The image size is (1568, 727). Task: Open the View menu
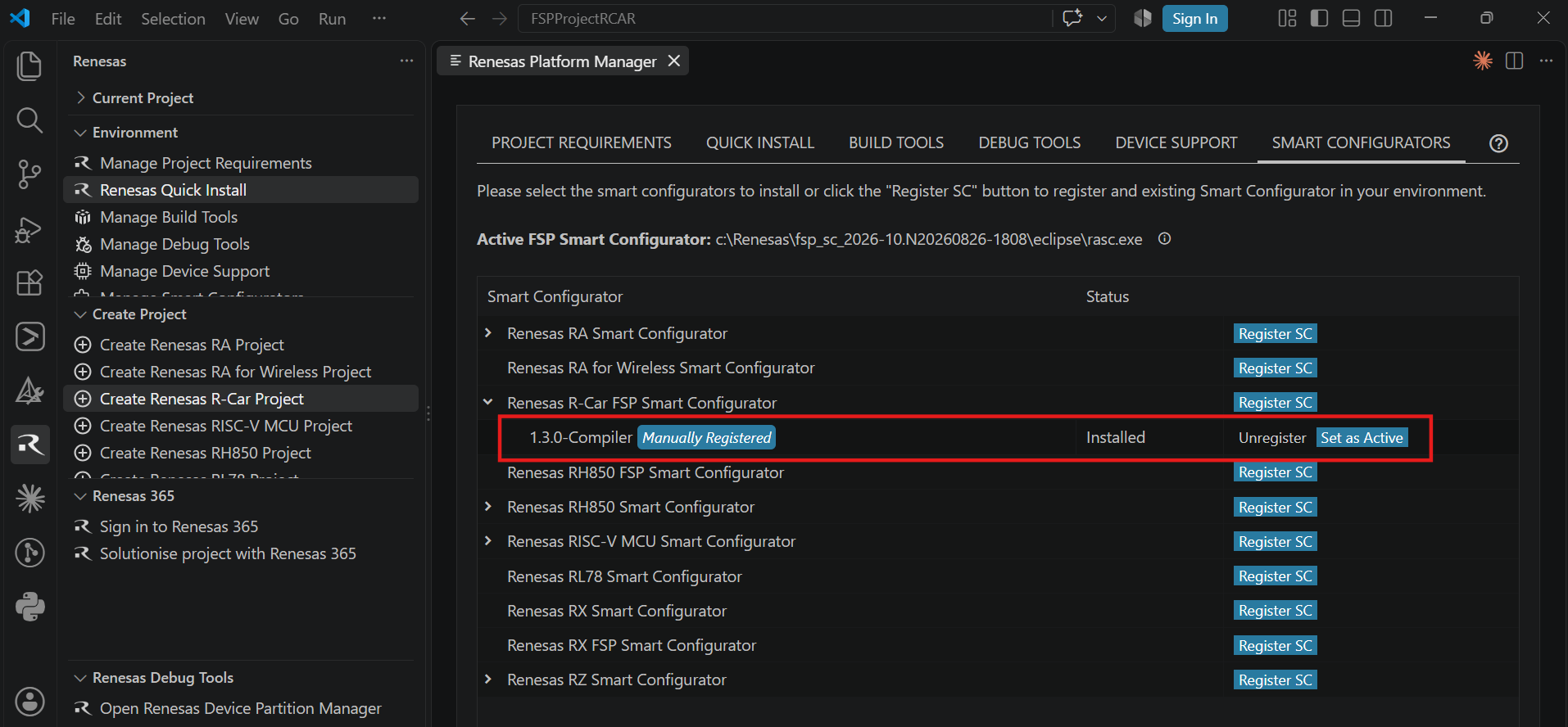point(242,18)
